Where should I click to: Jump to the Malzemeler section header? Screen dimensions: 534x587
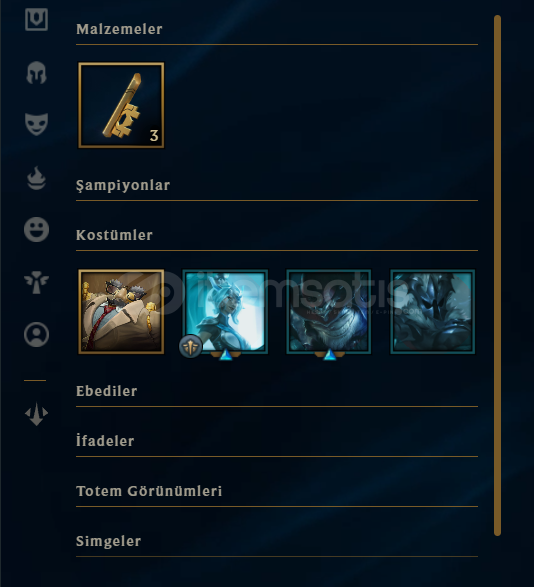[x=119, y=29]
